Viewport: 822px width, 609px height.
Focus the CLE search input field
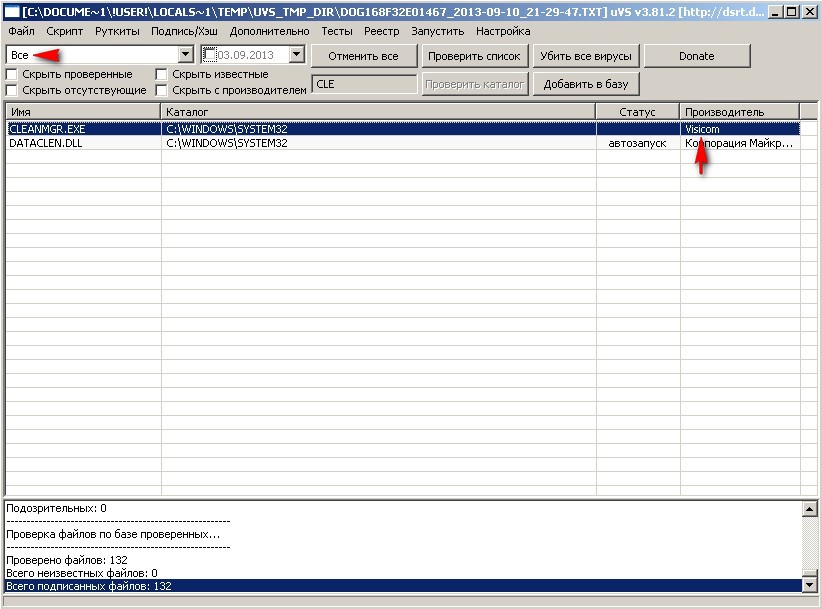click(364, 84)
